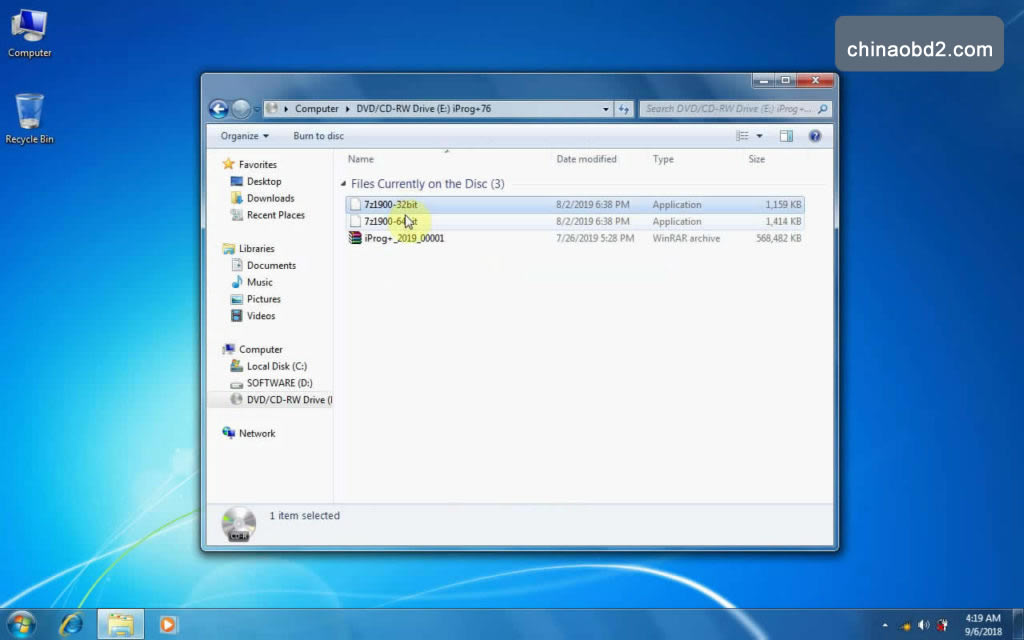Expand address bar history dropdown
This screenshot has width=1024, height=640.
tap(605, 109)
